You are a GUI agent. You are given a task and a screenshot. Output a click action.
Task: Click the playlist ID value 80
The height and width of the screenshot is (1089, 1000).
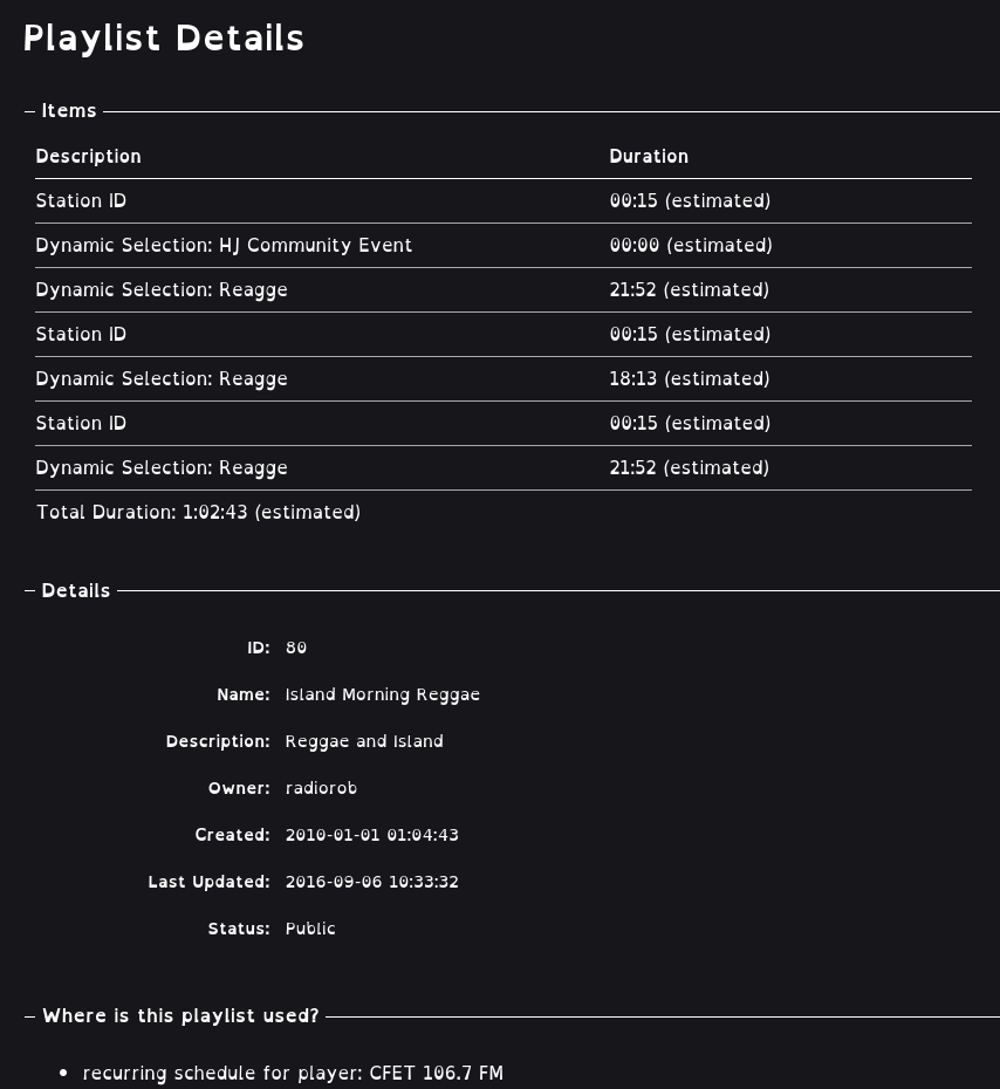(296, 647)
